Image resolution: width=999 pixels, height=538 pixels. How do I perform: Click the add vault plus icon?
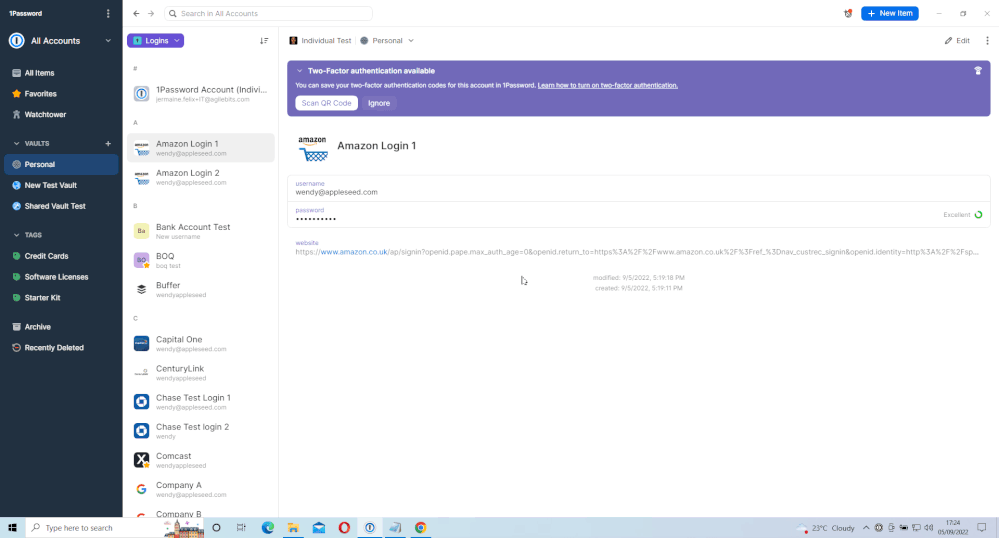pyautogui.click(x=108, y=144)
